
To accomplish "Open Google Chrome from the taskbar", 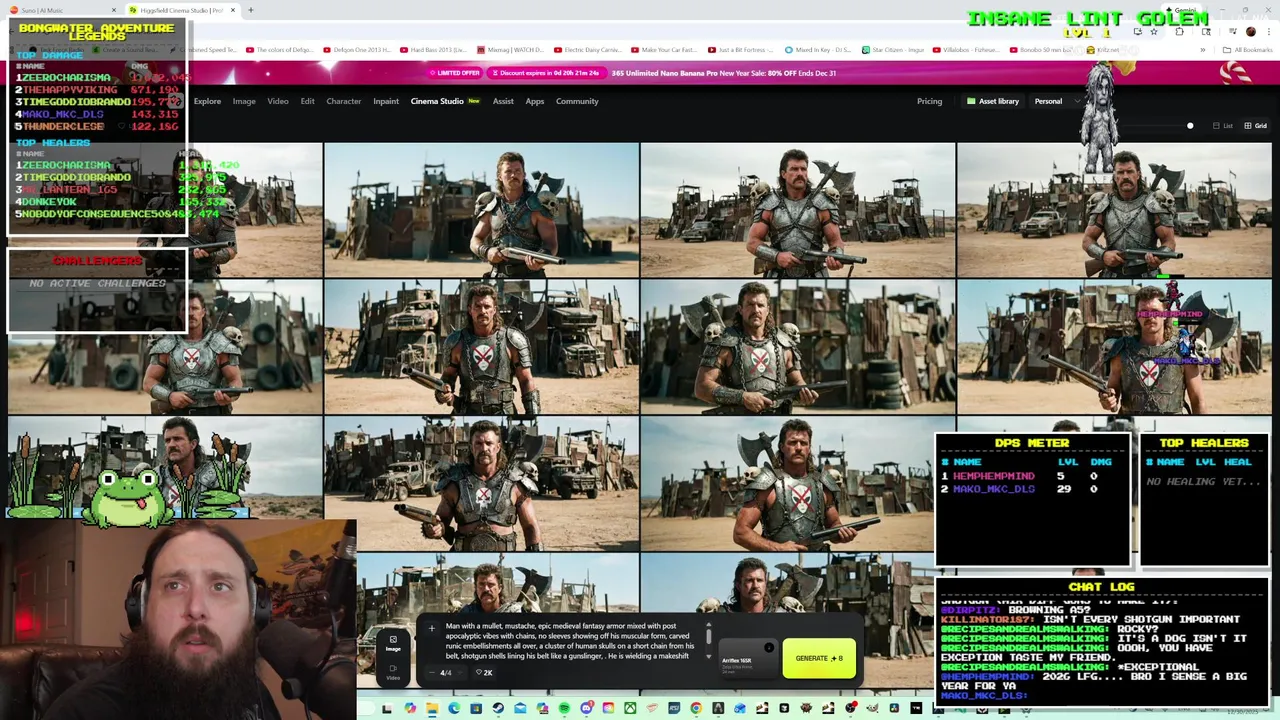I will pyautogui.click(x=696, y=708).
